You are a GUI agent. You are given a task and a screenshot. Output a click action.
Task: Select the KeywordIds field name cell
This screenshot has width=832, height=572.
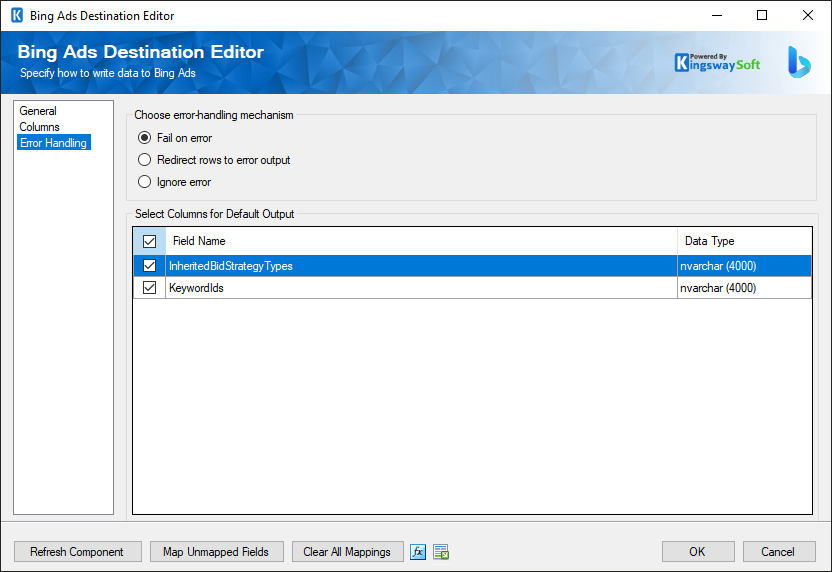[421, 288]
